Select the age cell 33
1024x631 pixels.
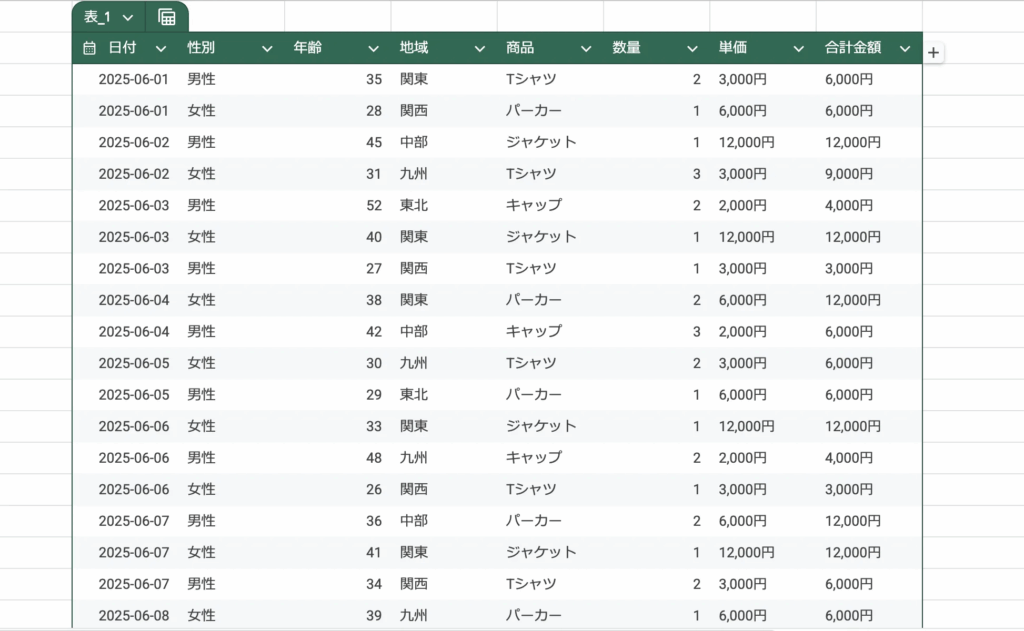pos(374,426)
